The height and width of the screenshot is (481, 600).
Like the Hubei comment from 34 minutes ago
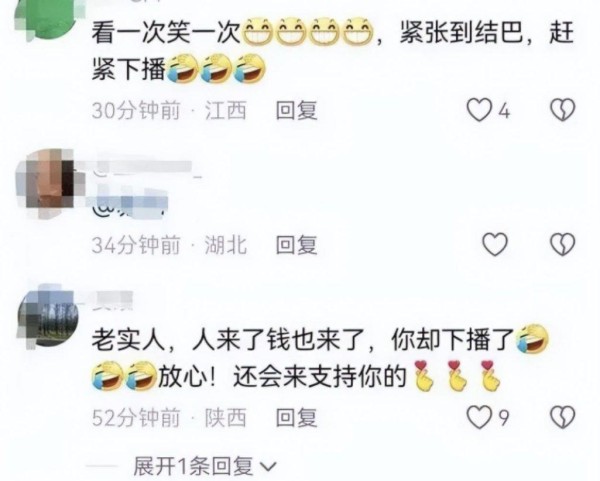coord(495,244)
